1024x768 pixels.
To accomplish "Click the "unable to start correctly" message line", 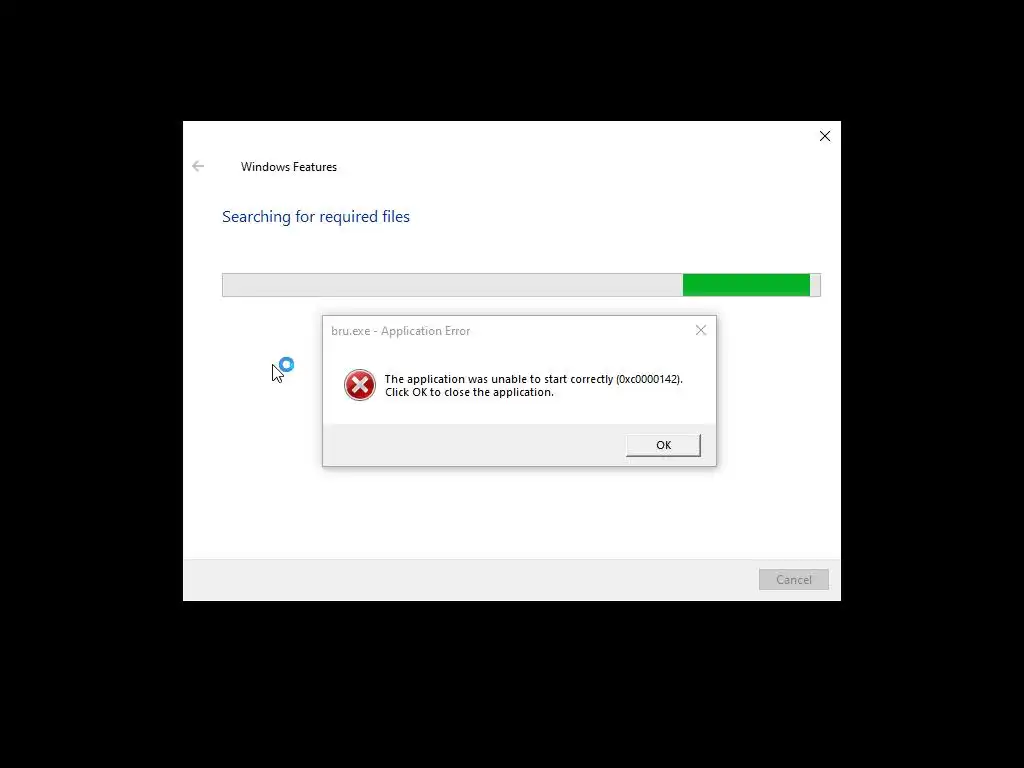I will coord(534,379).
